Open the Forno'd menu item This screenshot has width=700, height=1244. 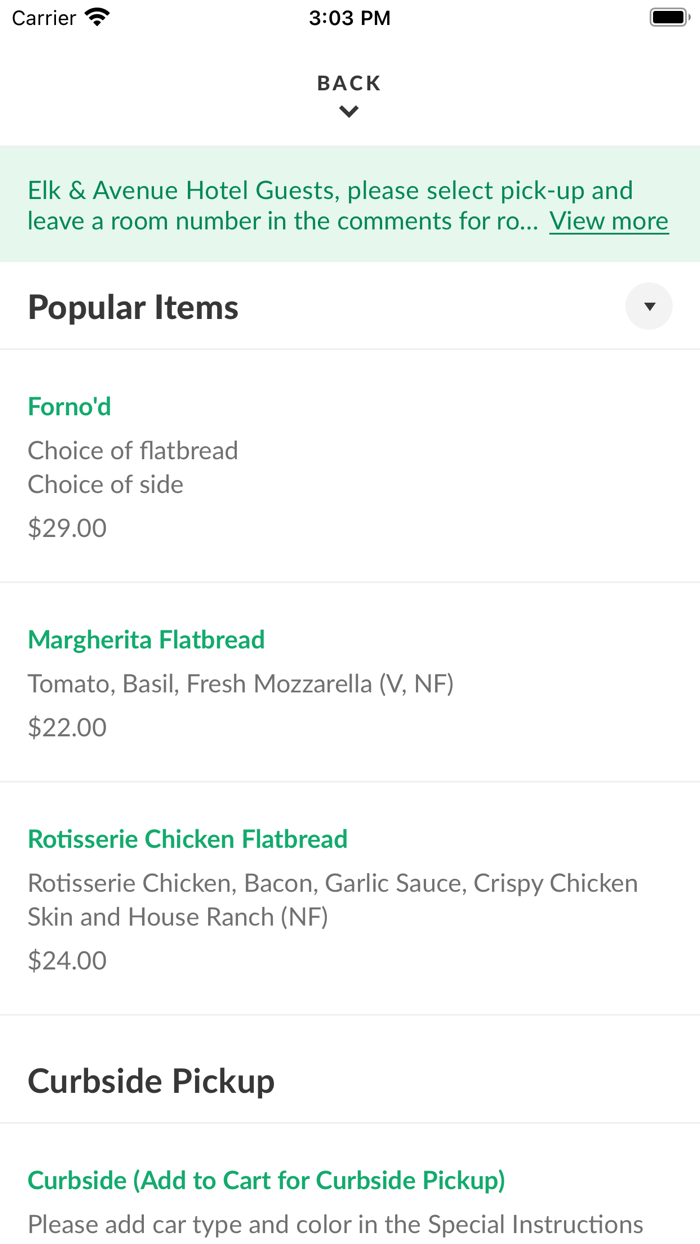click(x=69, y=407)
